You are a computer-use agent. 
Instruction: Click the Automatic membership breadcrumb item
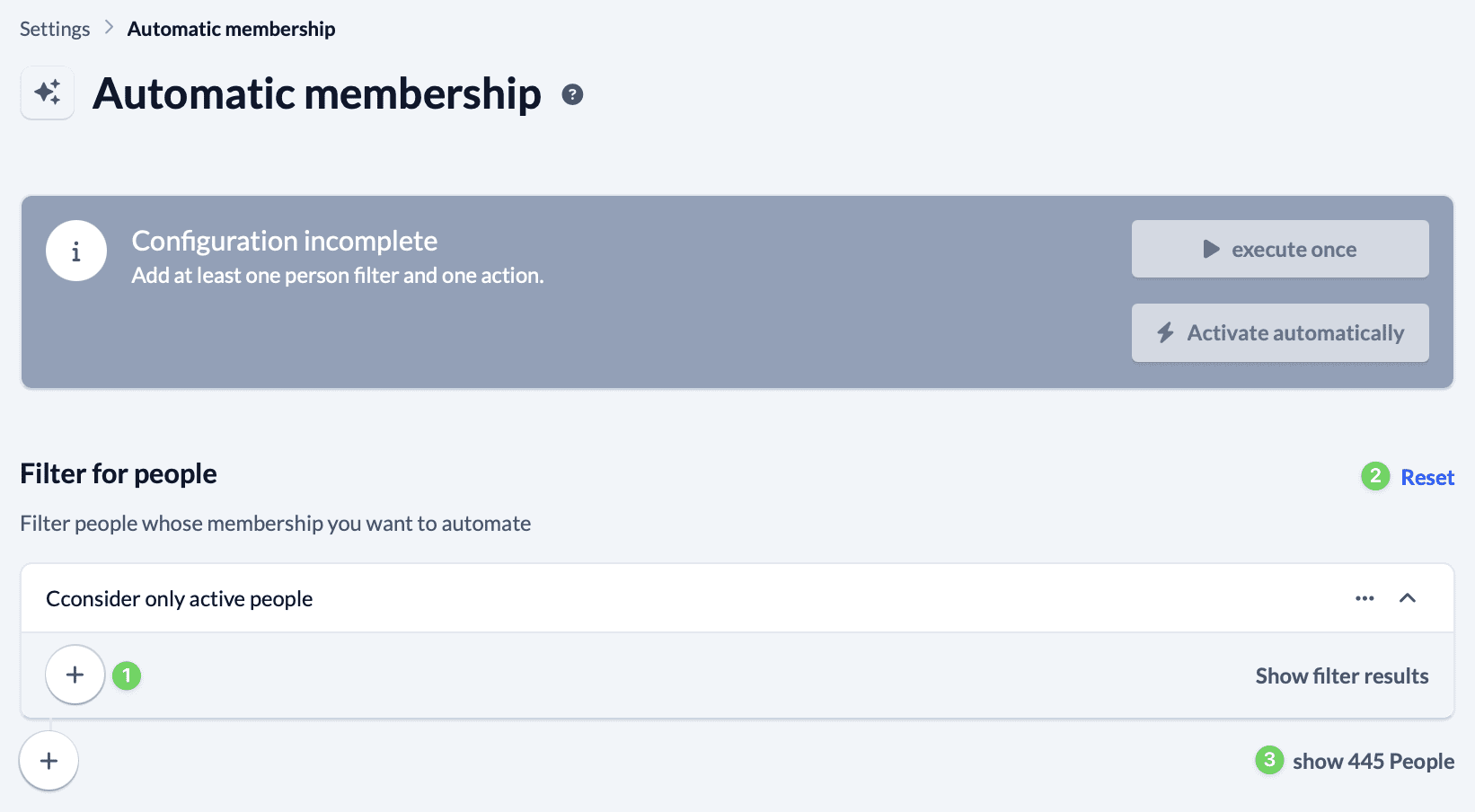tap(231, 29)
